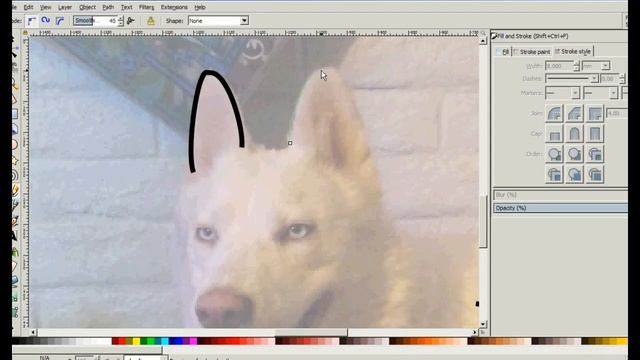Open the Object menu
The image size is (640, 360).
tap(87, 7)
